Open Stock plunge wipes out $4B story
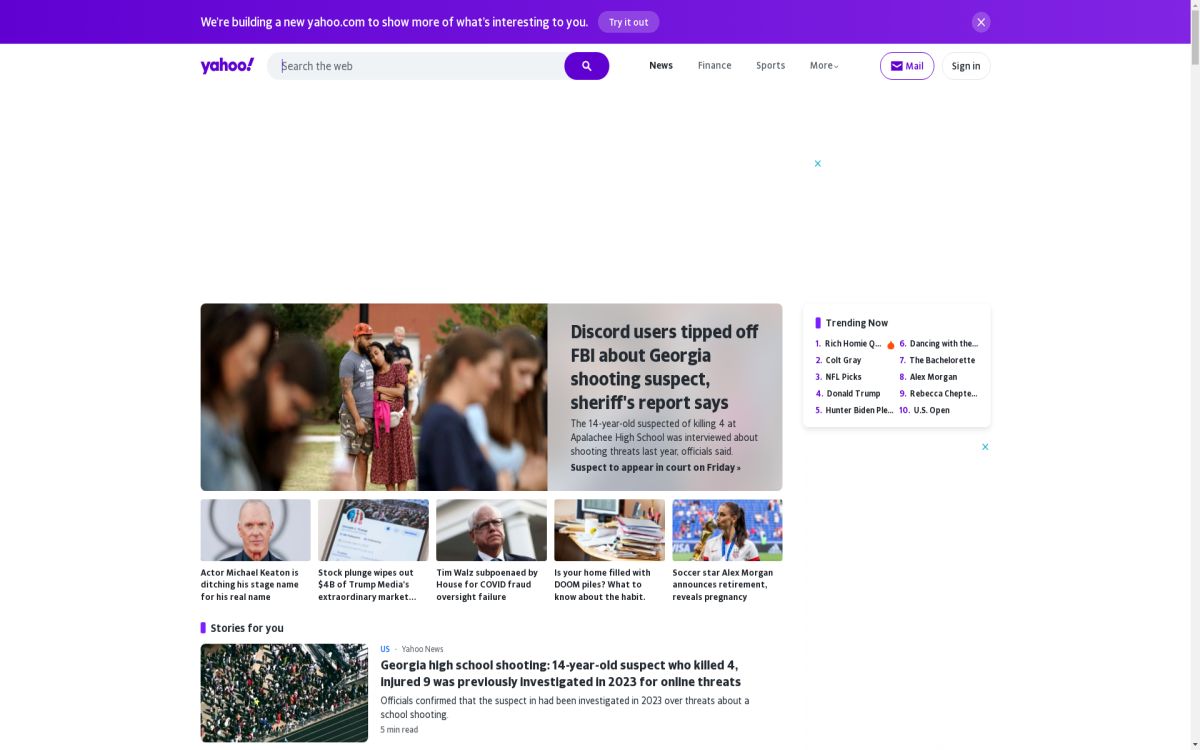 (367, 585)
